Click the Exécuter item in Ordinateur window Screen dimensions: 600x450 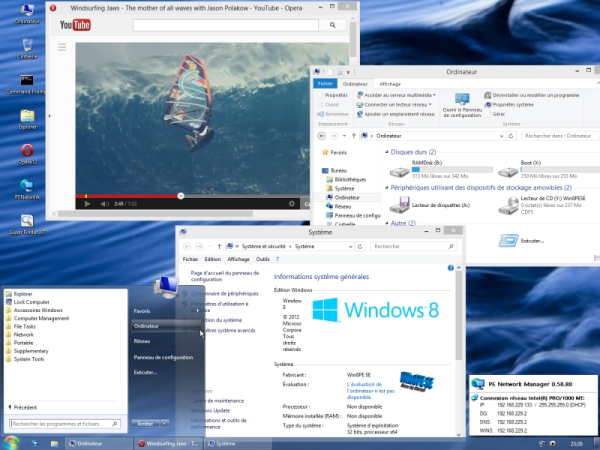pyautogui.click(x=522, y=241)
